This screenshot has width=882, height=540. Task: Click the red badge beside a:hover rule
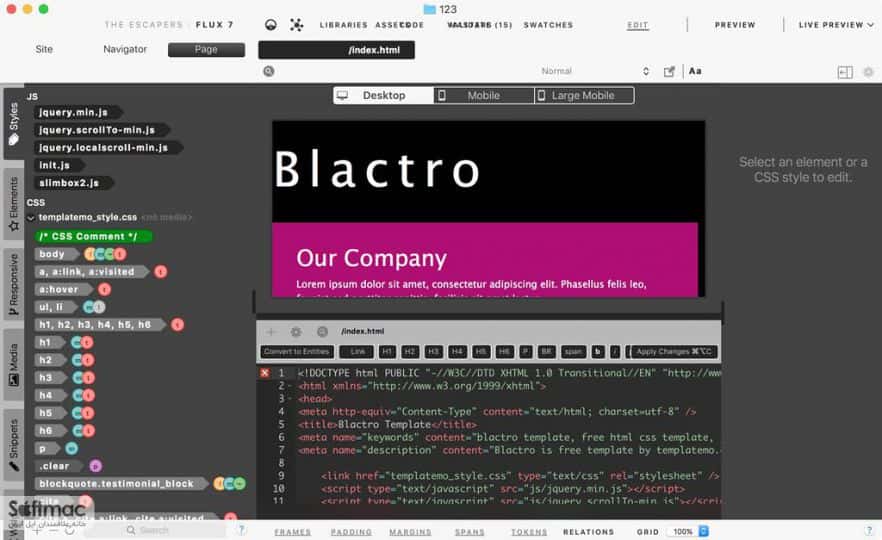[x=105, y=290]
